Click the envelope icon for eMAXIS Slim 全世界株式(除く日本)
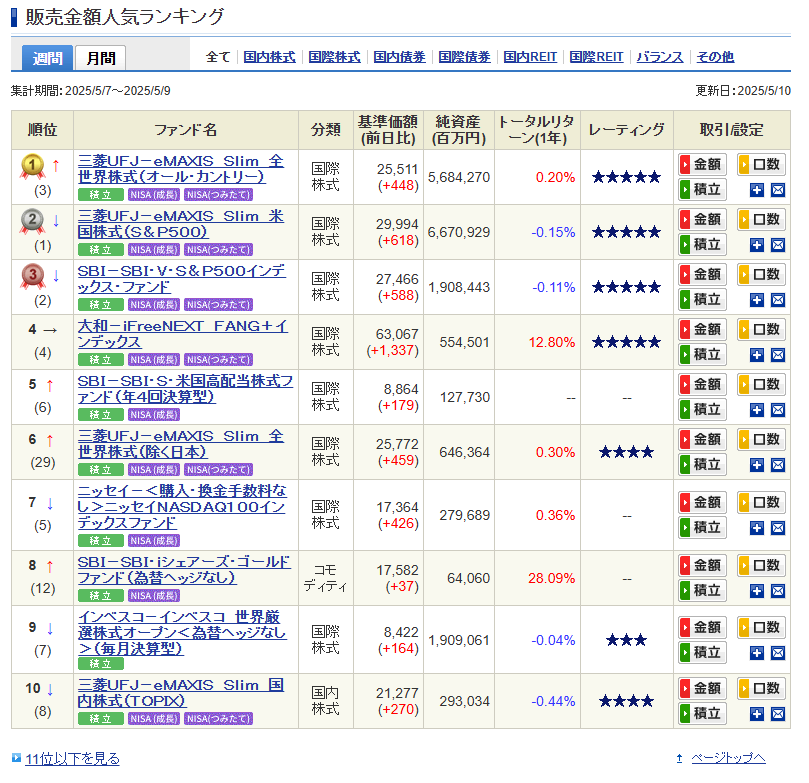The height and width of the screenshot is (783, 809). click(778, 465)
